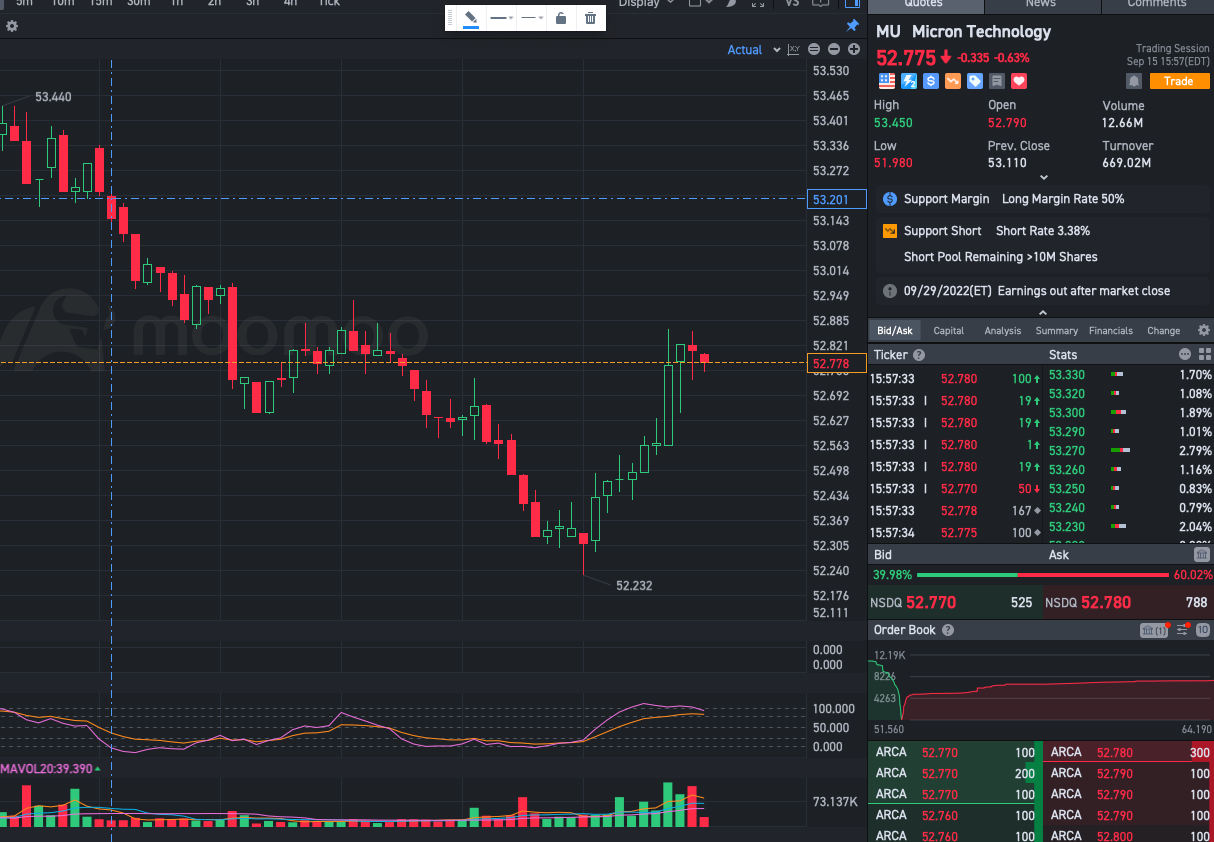
Task: Open the gray note icon
Action: (997, 81)
